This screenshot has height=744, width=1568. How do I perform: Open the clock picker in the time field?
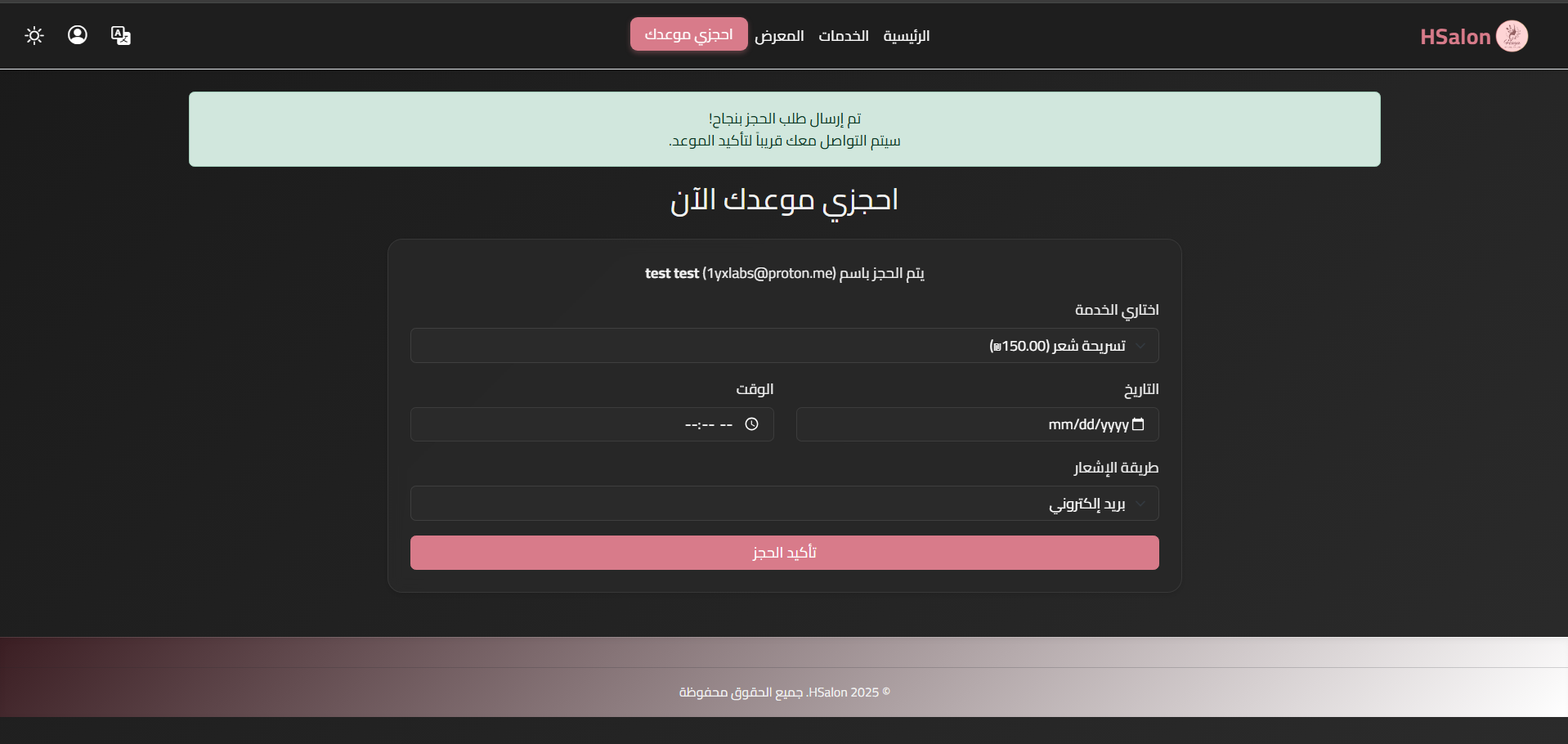point(753,424)
